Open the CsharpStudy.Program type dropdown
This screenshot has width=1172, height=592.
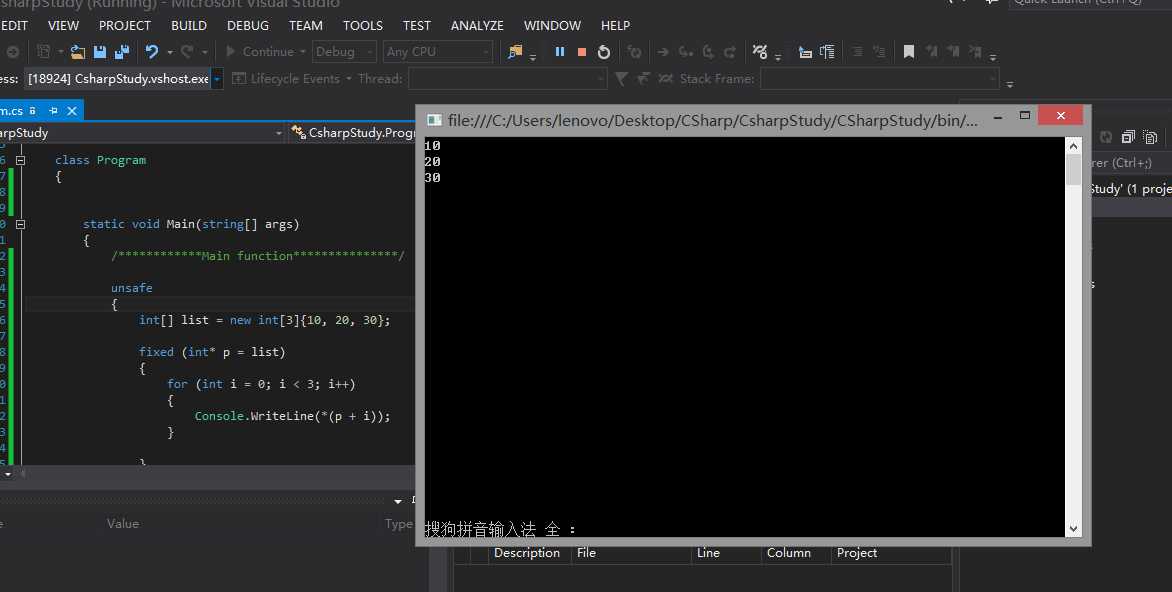point(352,132)
